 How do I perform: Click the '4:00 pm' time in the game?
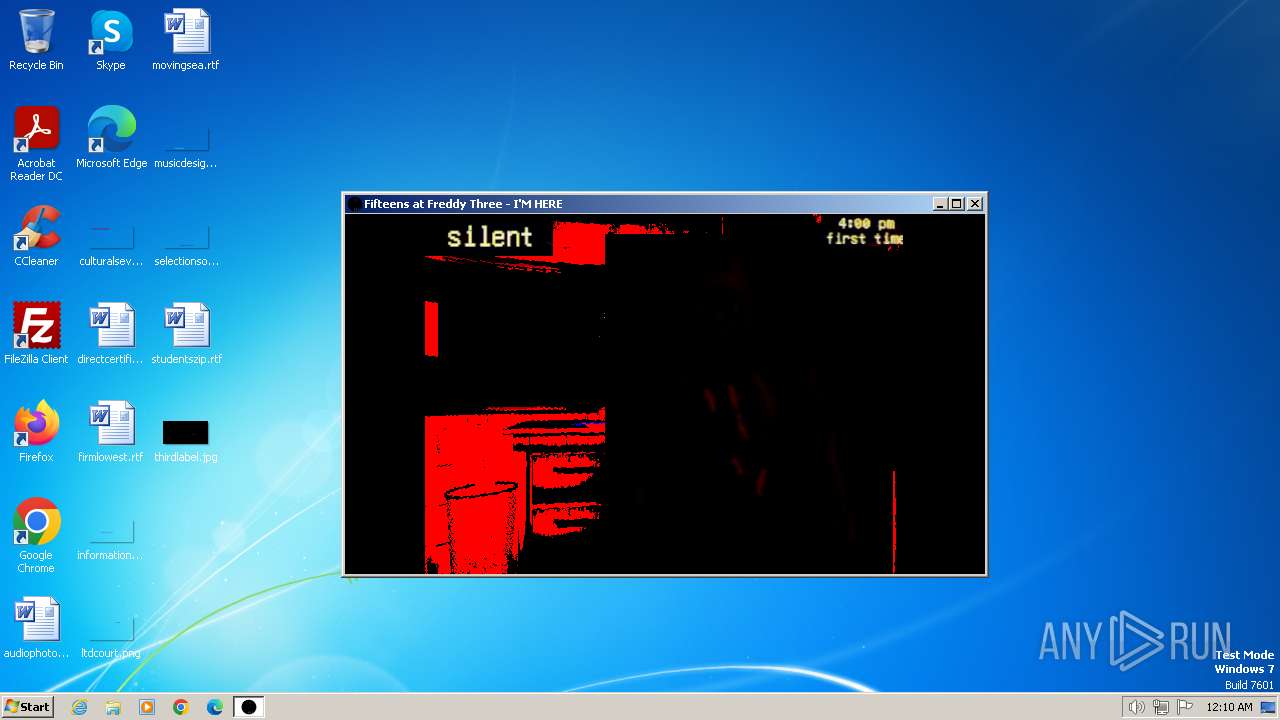click(866, 224)
